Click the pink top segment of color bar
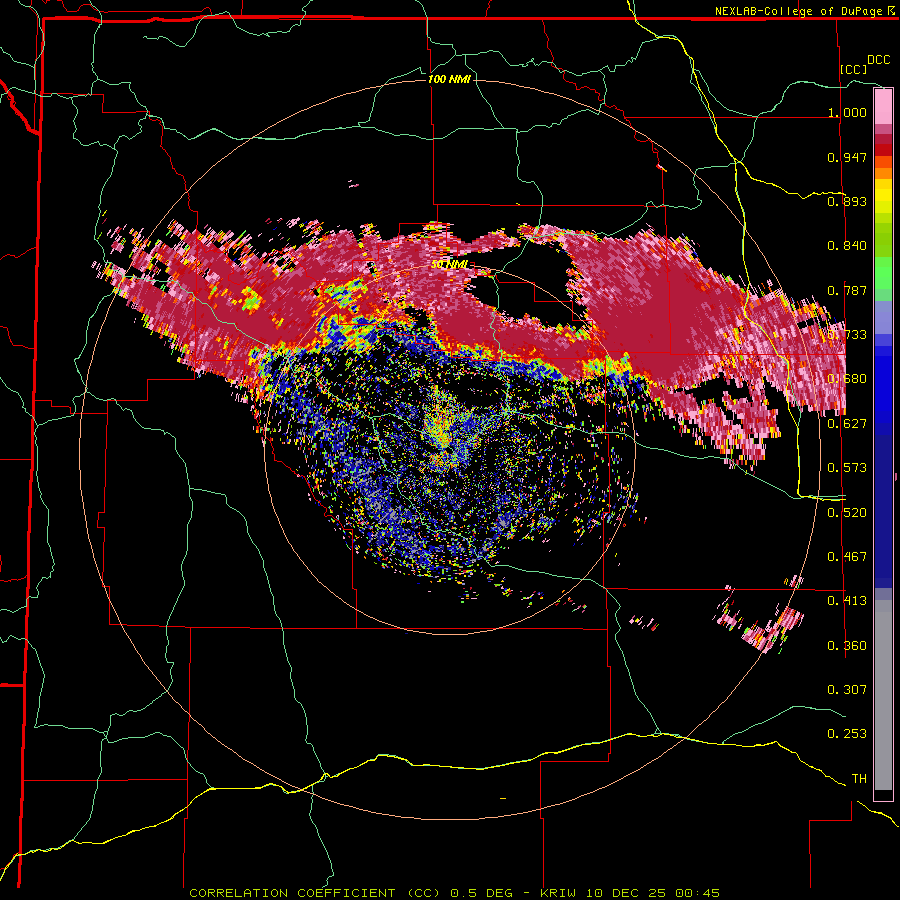The height and width of the screenshot is (900, 900). pos(883,106)
